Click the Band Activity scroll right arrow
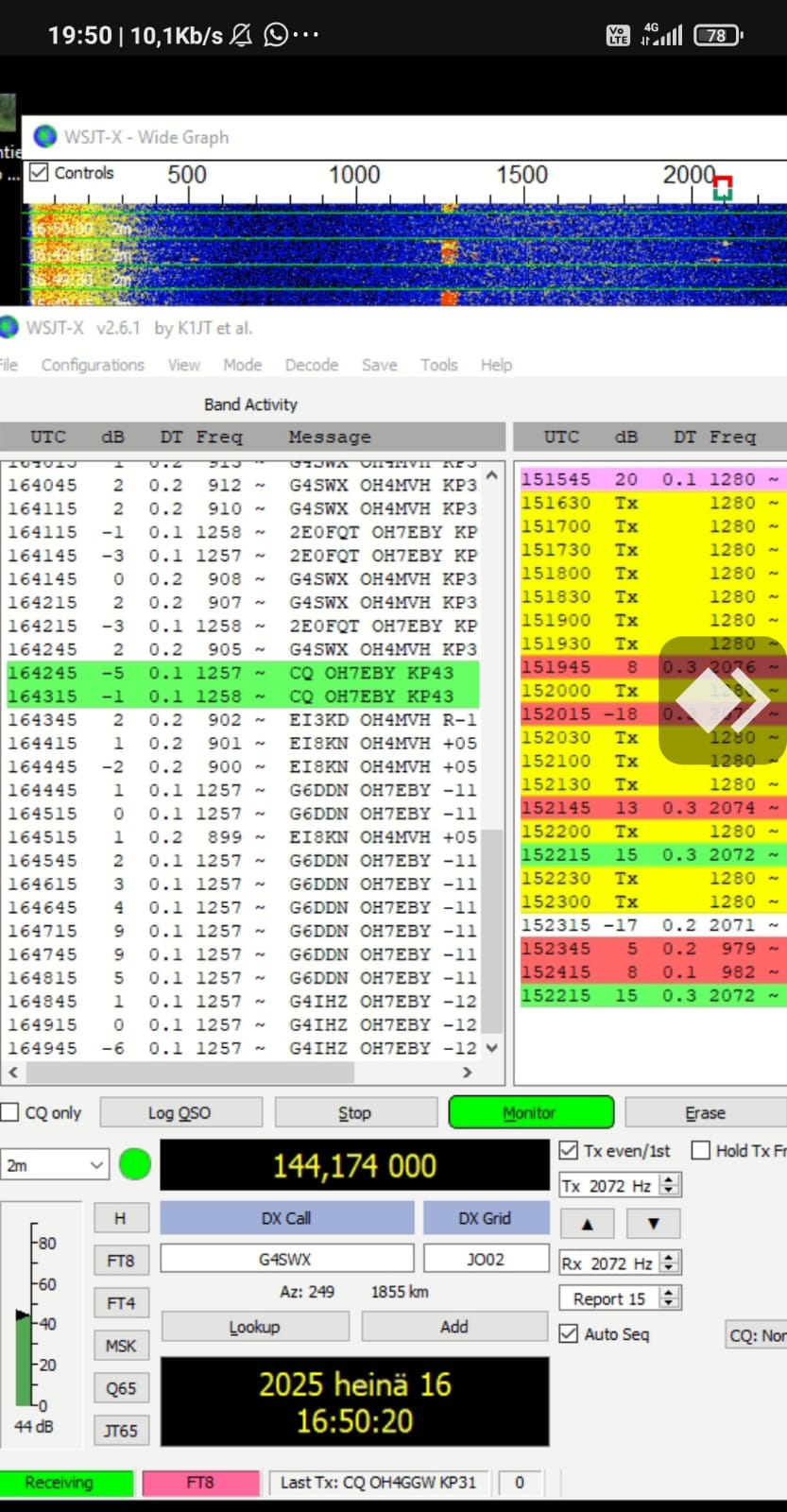Viewport: 787px width, 1512px height. [x=467, y=1073]
